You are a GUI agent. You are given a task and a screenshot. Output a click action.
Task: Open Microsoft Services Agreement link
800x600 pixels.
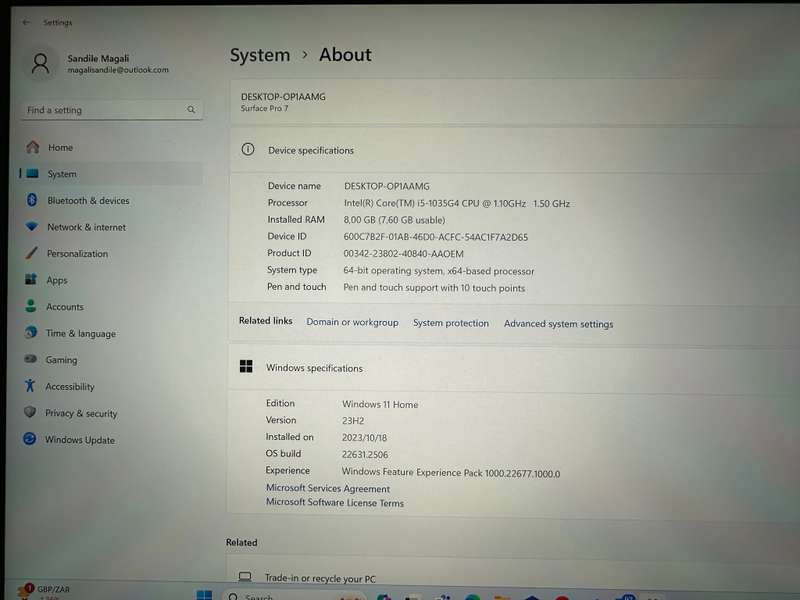[328, 488]
